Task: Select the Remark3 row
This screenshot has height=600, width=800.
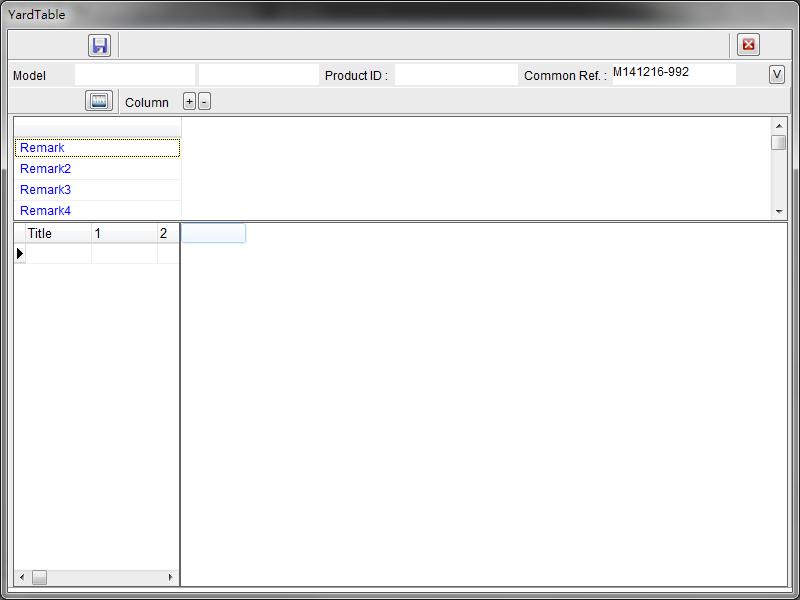Action: click(97, 190)
